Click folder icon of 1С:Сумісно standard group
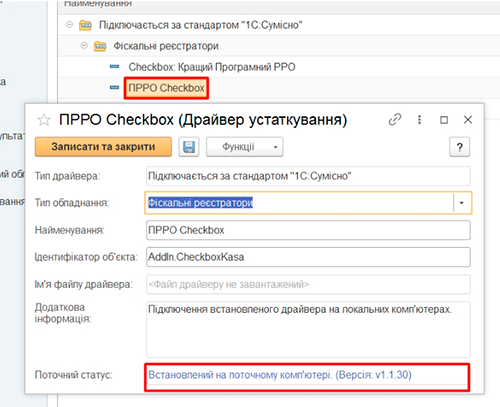This screenshot has width=500, height=407. pyautogui.click(x=85, y=25)
